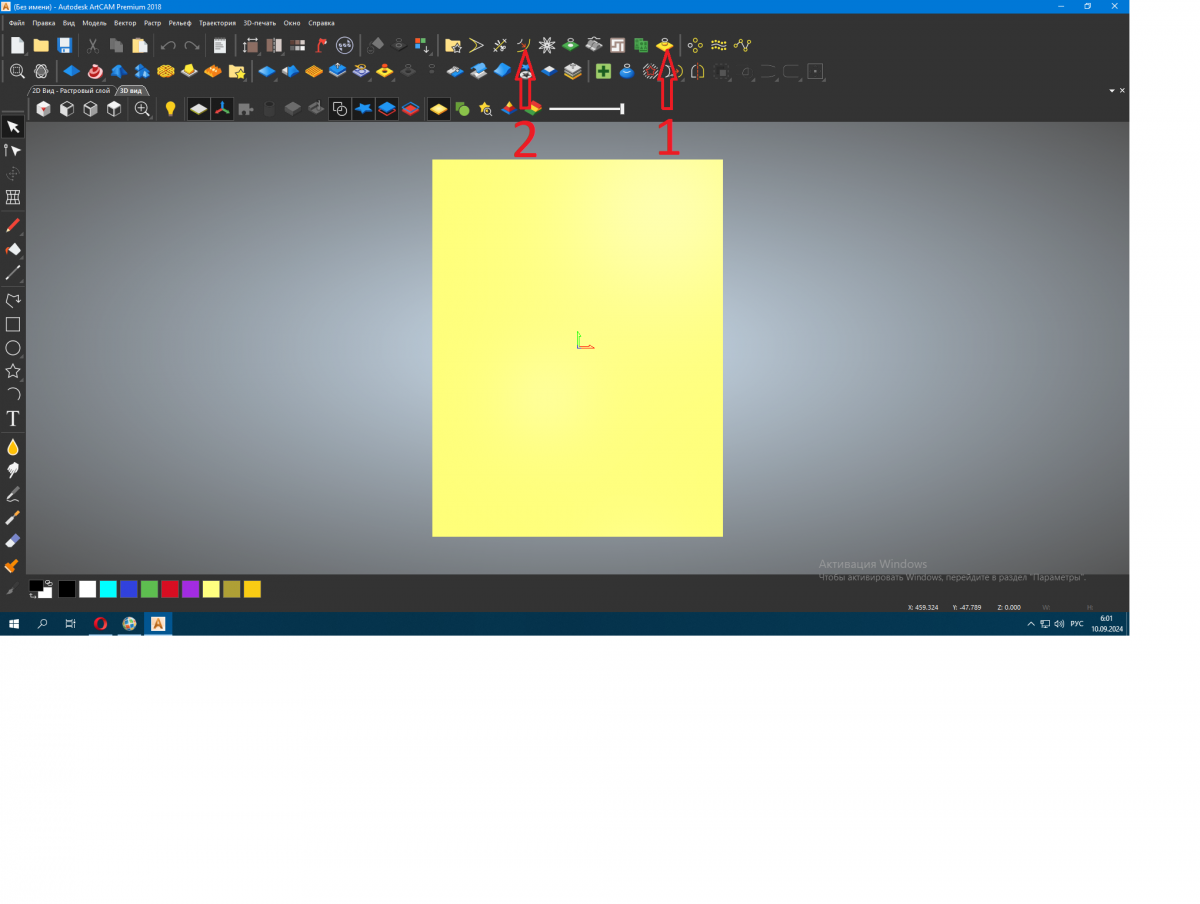Viewport: 1200px width, 904px height.
Task: Select the polyline vector tool
Action: (13, 300)
